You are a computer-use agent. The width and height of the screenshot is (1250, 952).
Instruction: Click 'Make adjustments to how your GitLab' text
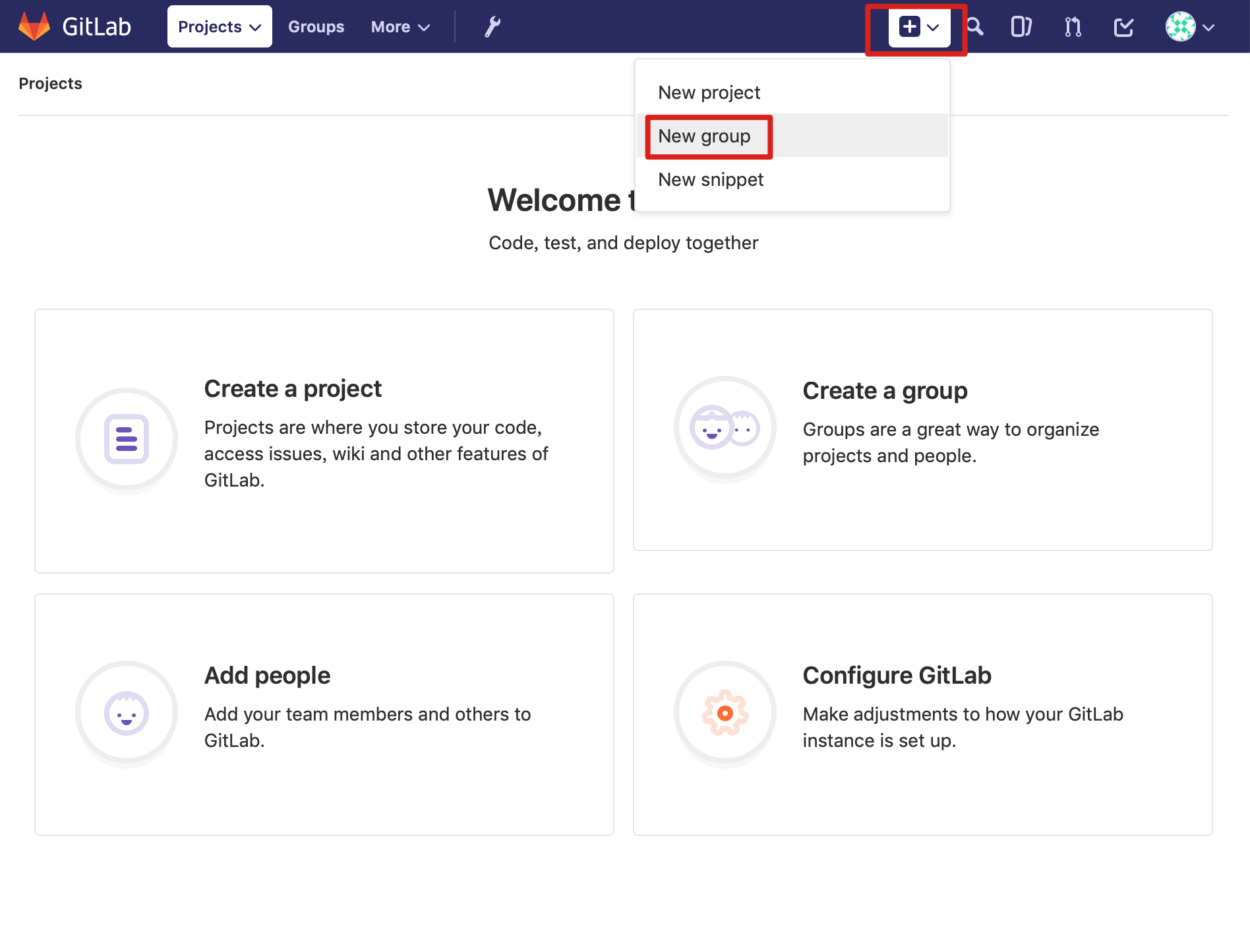963,727
